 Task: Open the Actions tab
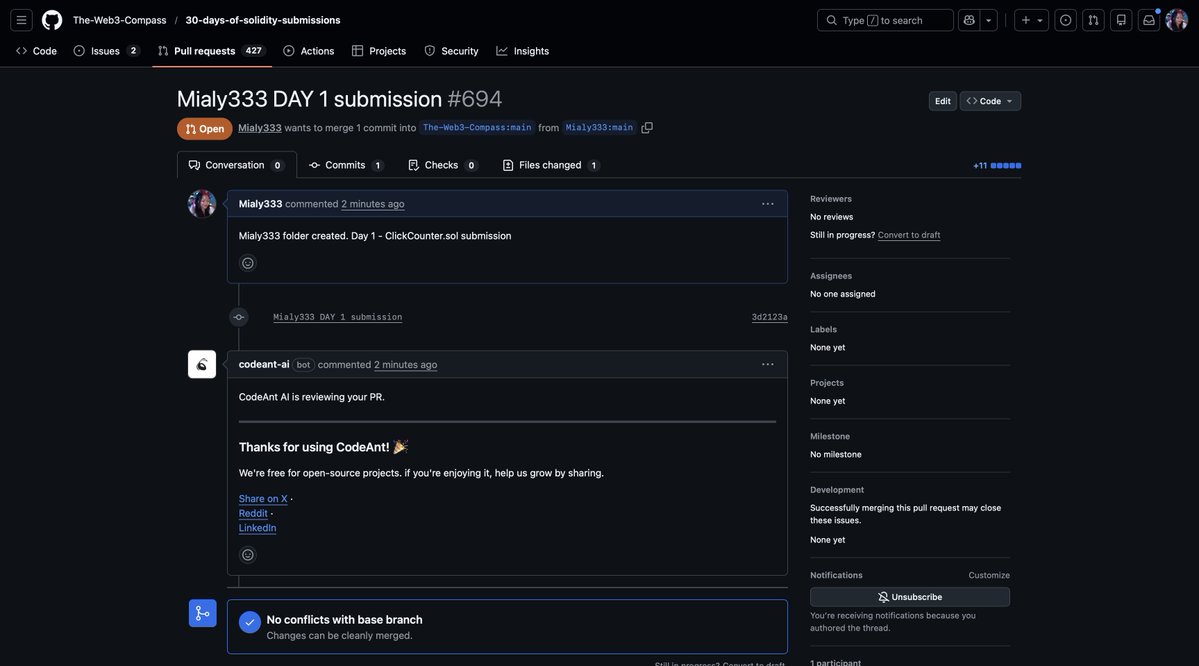tap(309, 51)
